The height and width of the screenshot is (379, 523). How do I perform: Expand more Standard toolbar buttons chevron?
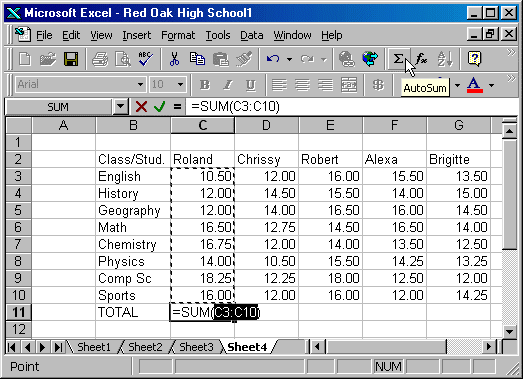coord(511,53)
